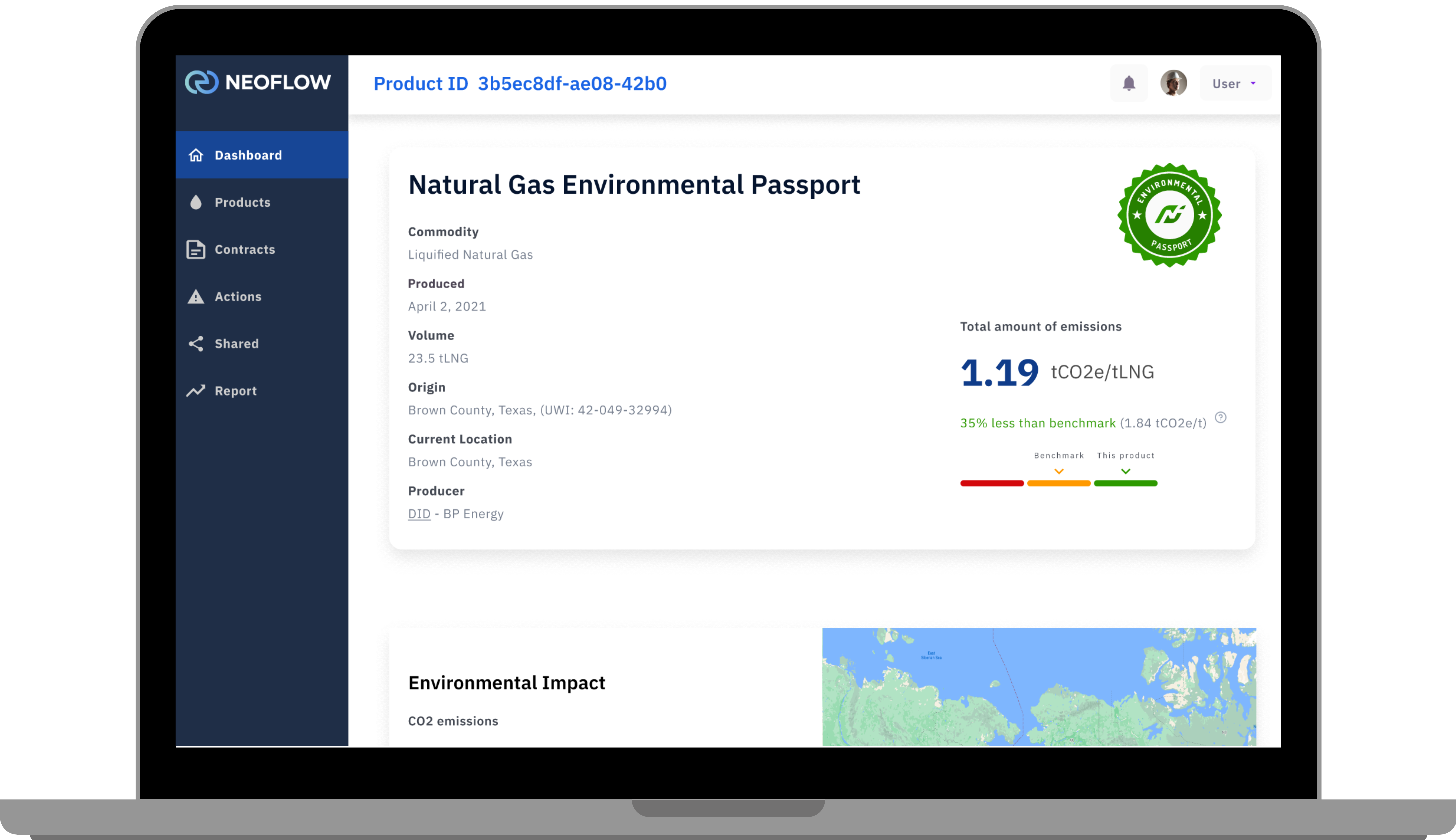The width and height of the screenshot is (1456, 840).
Task: Click the Actions warning triangle icon
Action: point(196,296)
